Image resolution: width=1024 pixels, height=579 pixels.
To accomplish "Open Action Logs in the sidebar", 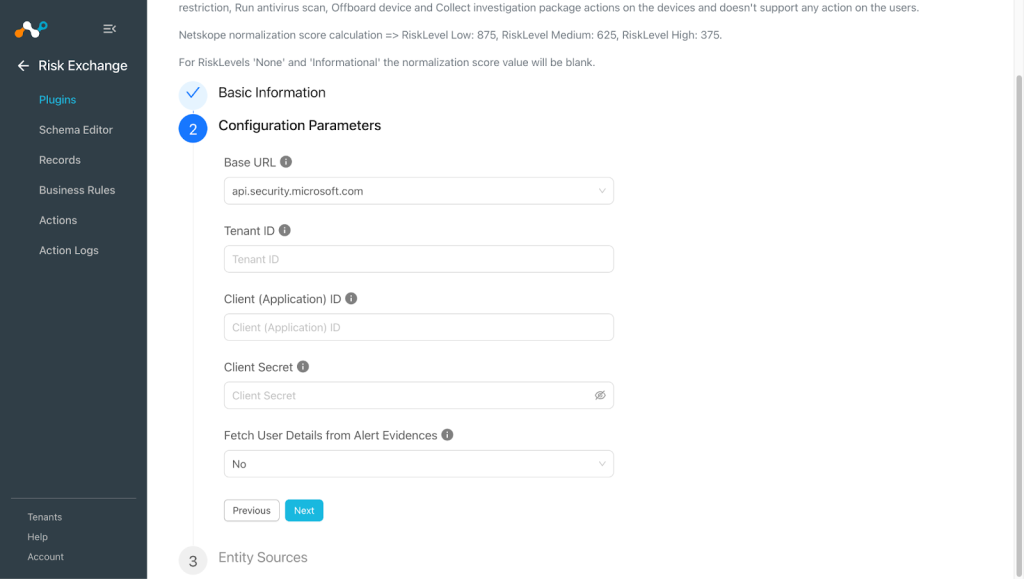I will [x=69, y=251].
